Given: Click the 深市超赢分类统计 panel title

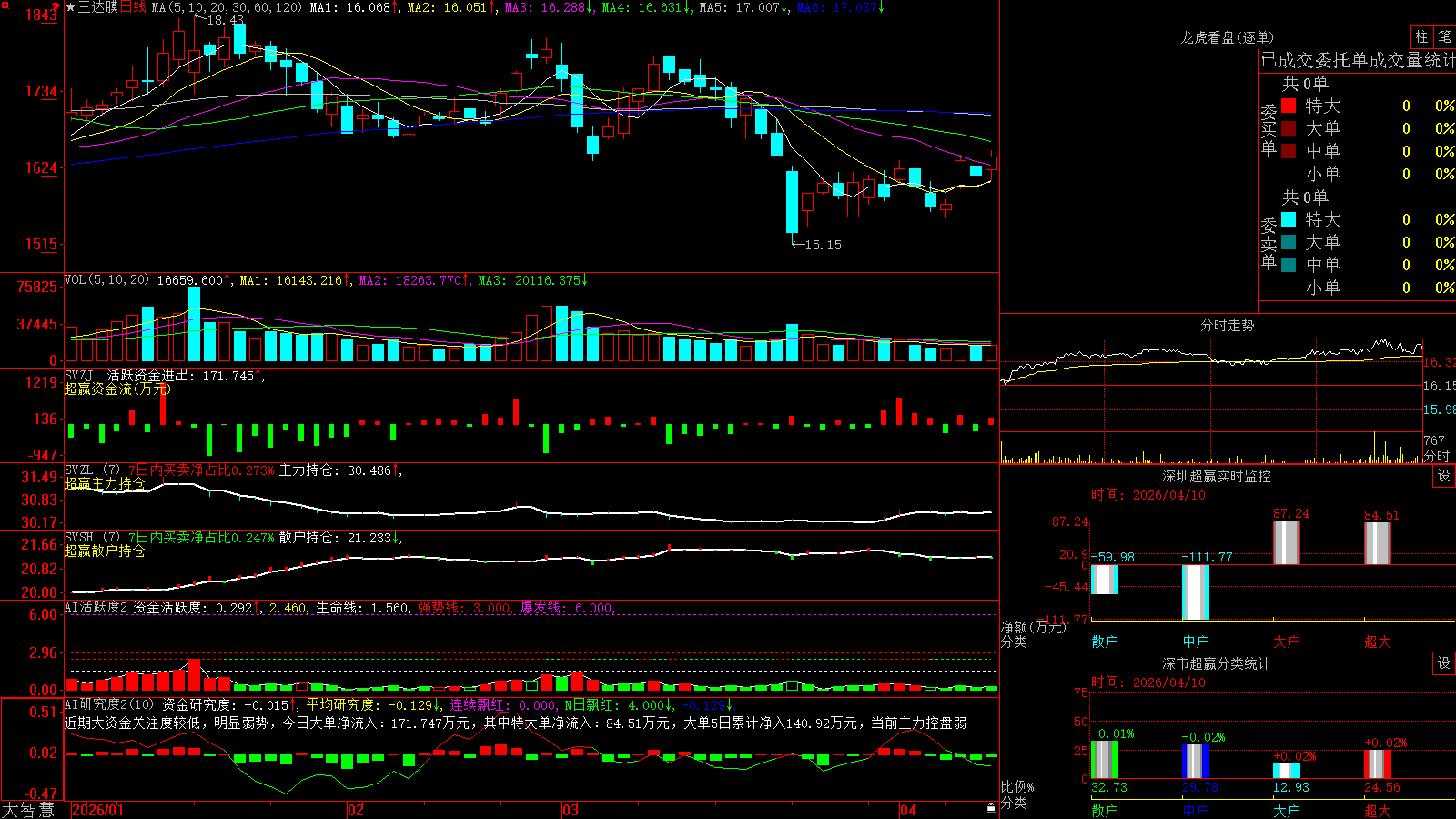Looking at the screenshot, I should [x=1217, y=663].
